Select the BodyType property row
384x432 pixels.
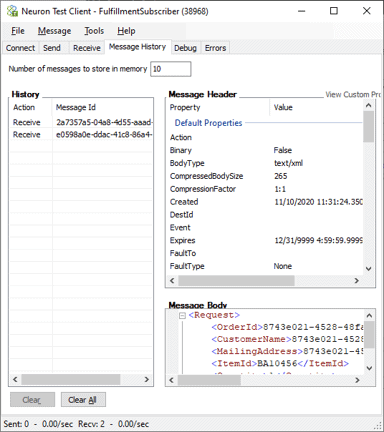265,163
